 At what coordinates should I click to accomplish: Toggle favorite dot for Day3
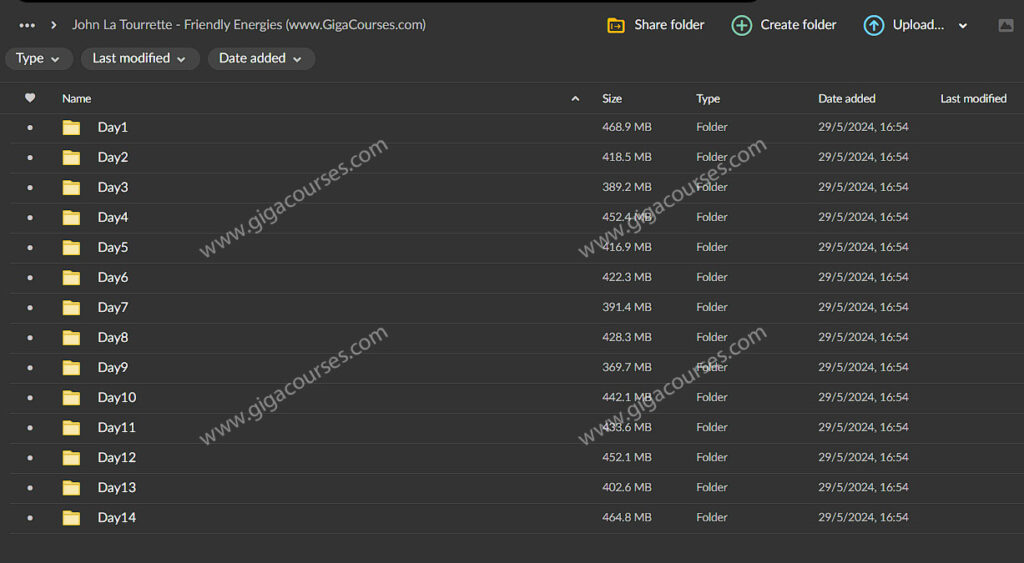click(x=30, y=187)
